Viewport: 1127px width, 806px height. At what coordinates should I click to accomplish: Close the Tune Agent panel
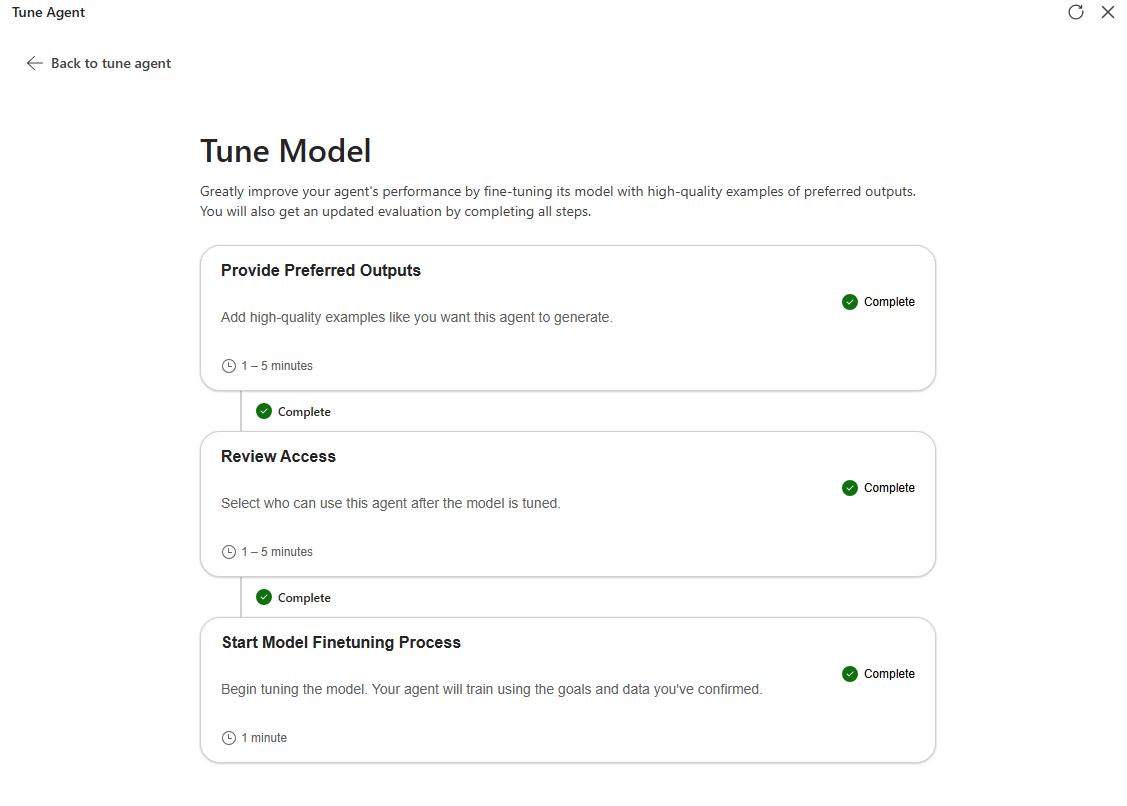click(x=1108, y=12)
